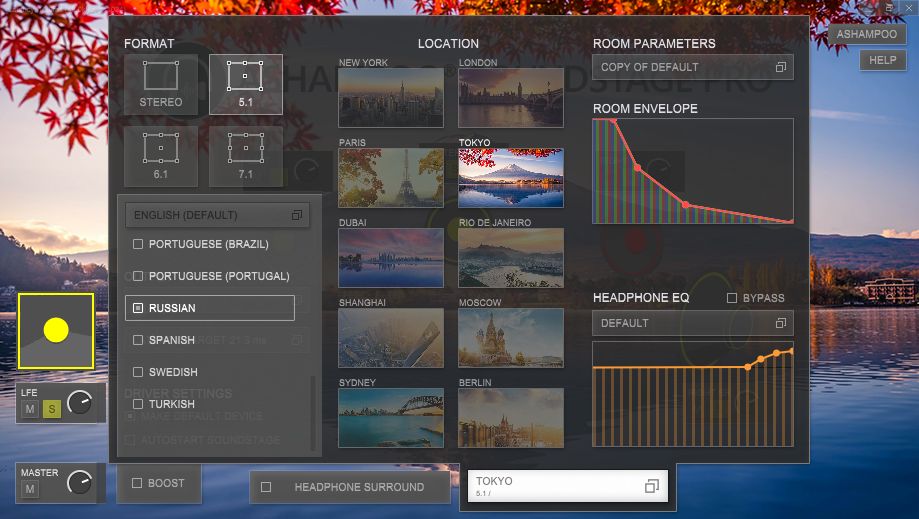
Task: Click the MASTER volume knob
Action: 79,482
